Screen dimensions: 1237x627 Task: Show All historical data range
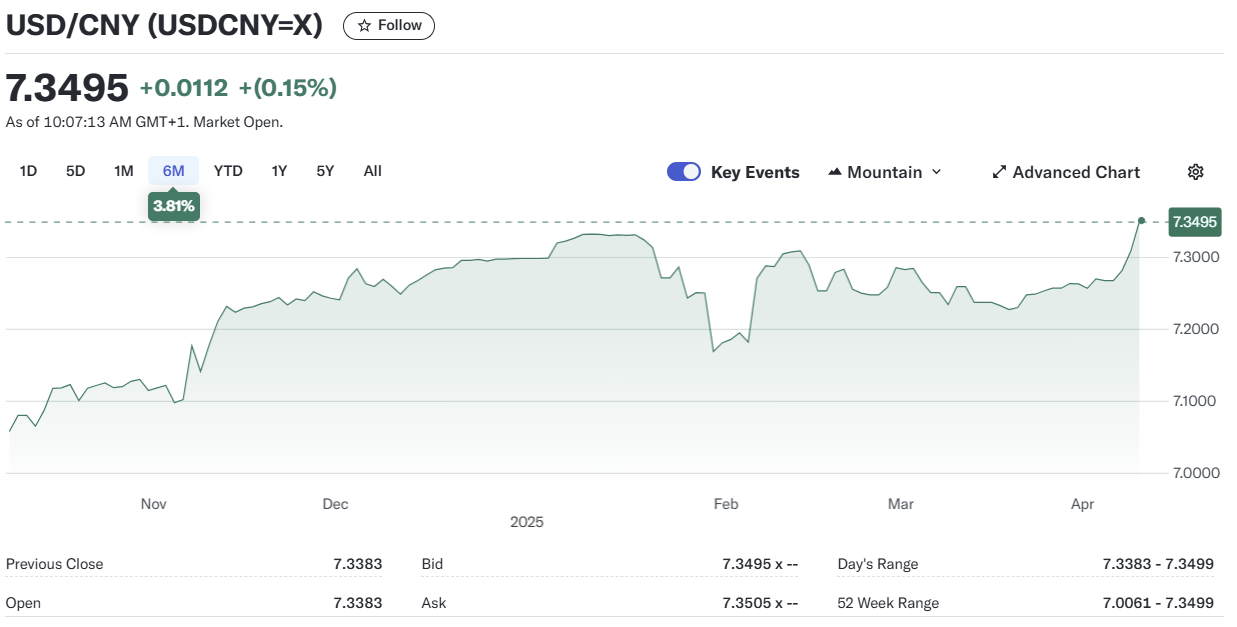pos(372,171)
